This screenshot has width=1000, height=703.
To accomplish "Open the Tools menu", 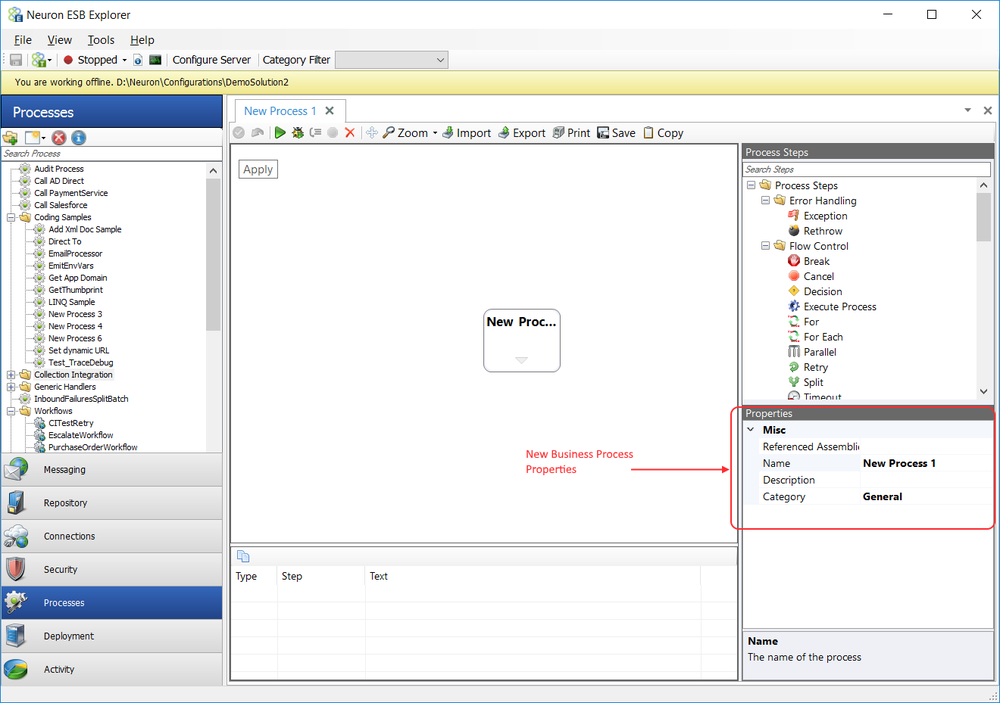I will pos(101,40).
